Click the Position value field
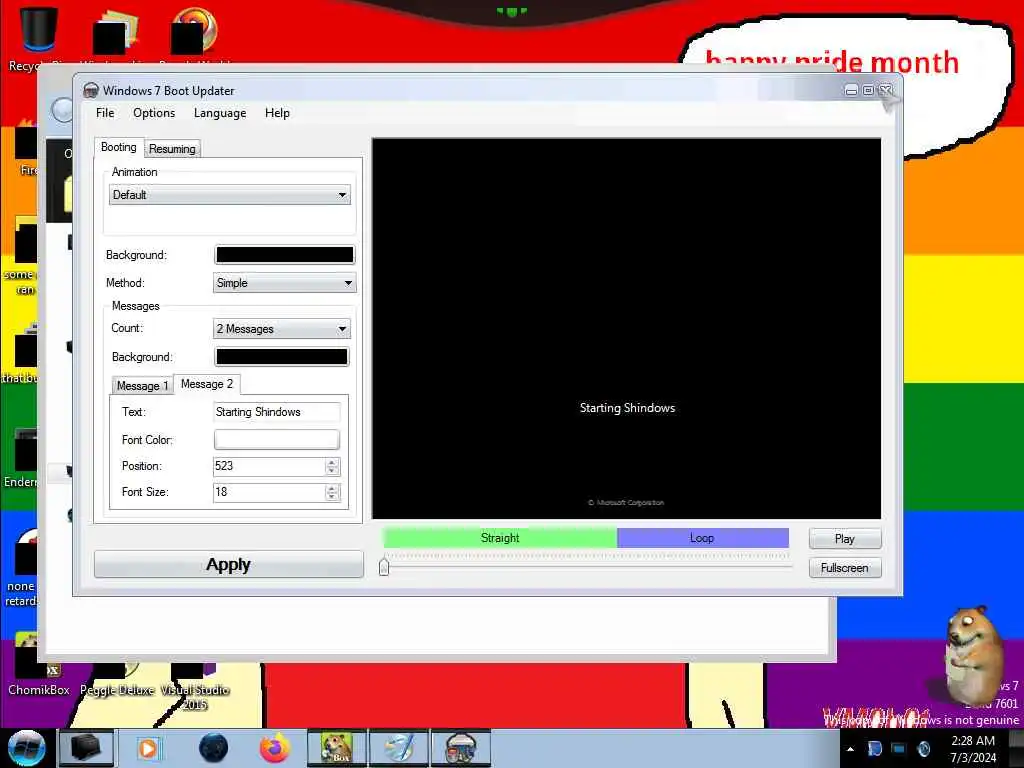 click(x=269, y=466)
